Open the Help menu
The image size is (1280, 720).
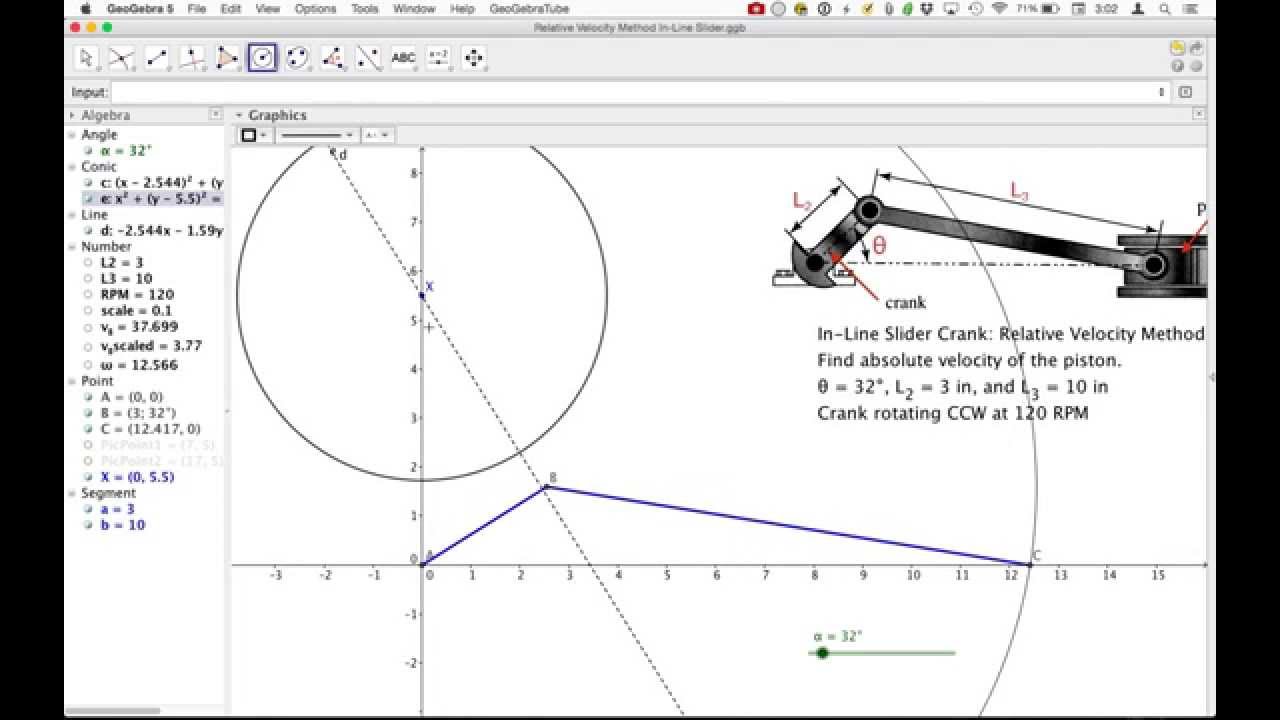pos(462,9)
